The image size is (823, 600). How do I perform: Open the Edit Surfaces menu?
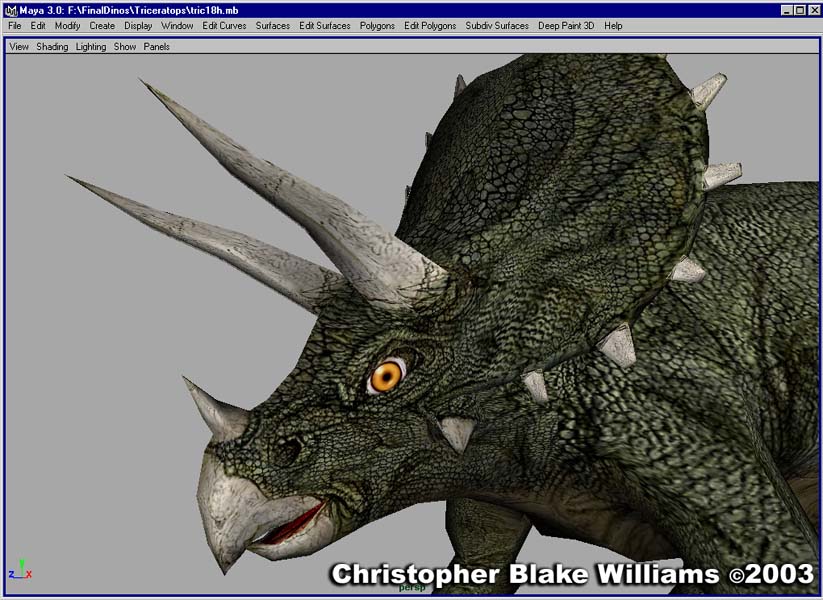click(324, 26)
